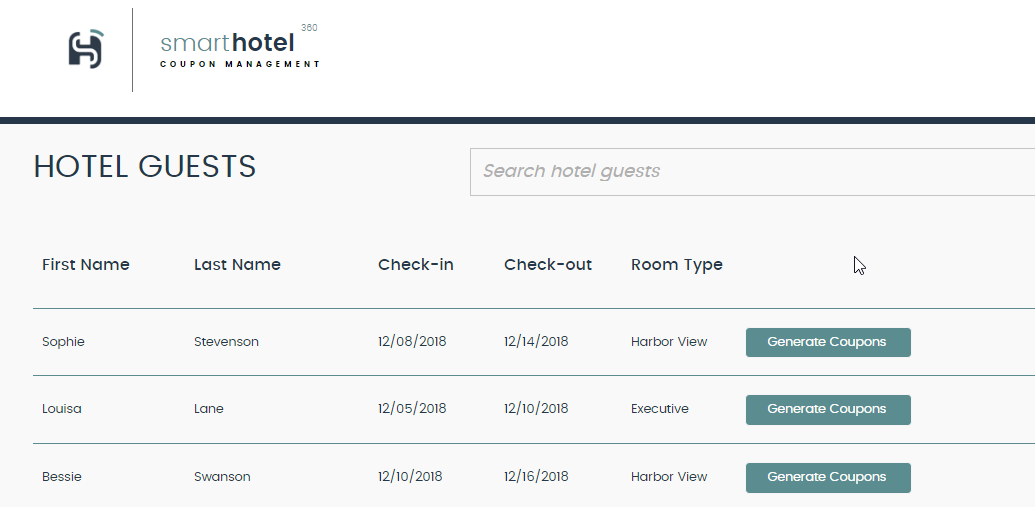The image size is (1035, 507).
Task: Click the Hotel Guests page heading
Action: [145, 166]
